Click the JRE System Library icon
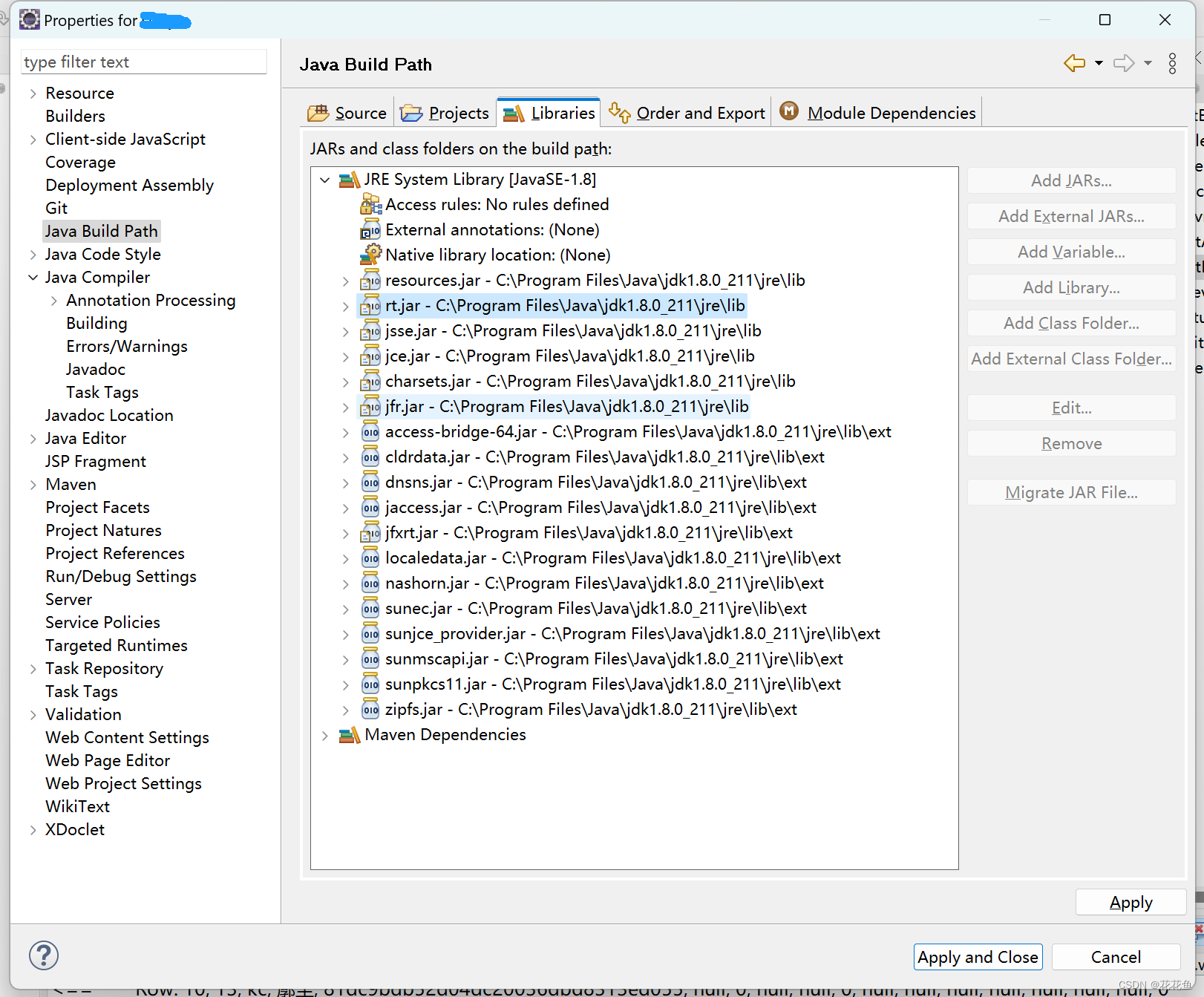The image size is (1204, 997). click(350, 180)
